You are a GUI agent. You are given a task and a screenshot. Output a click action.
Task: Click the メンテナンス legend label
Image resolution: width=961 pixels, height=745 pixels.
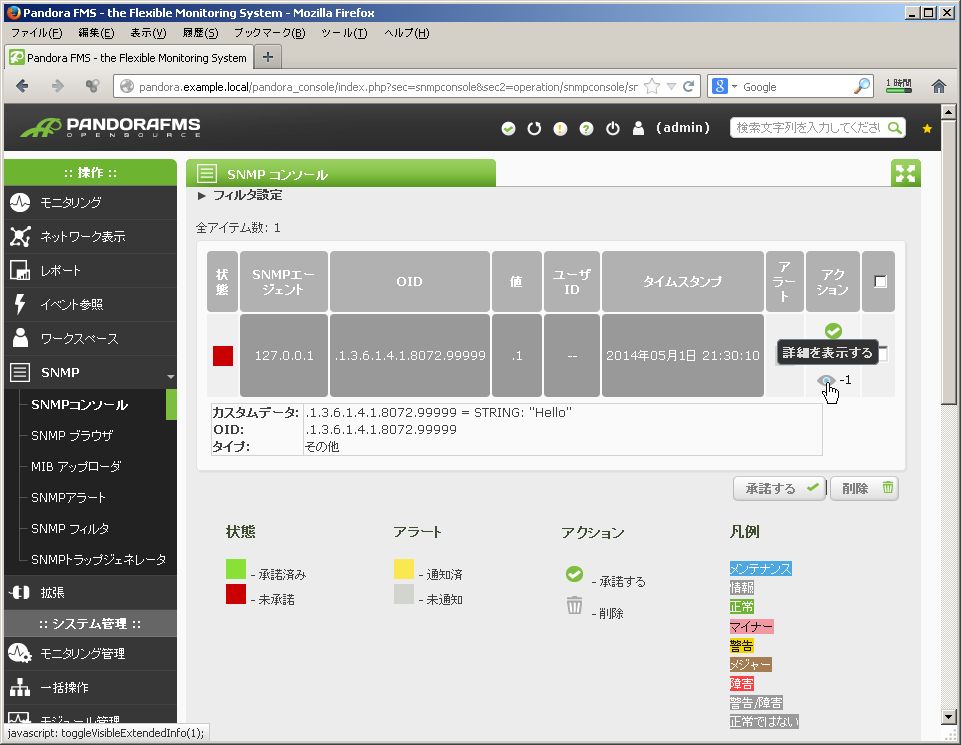[x=761, y=569]
